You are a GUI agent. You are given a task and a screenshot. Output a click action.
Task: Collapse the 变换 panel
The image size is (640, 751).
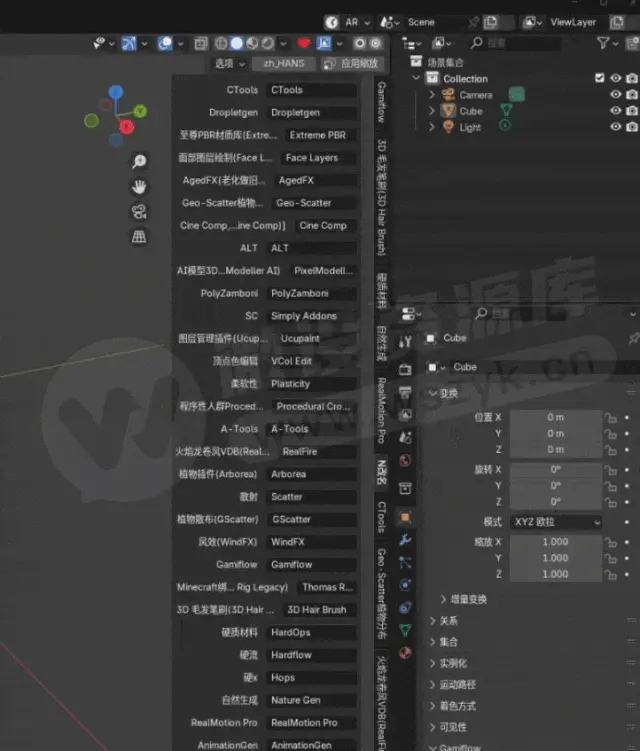(x=444, y=393)
